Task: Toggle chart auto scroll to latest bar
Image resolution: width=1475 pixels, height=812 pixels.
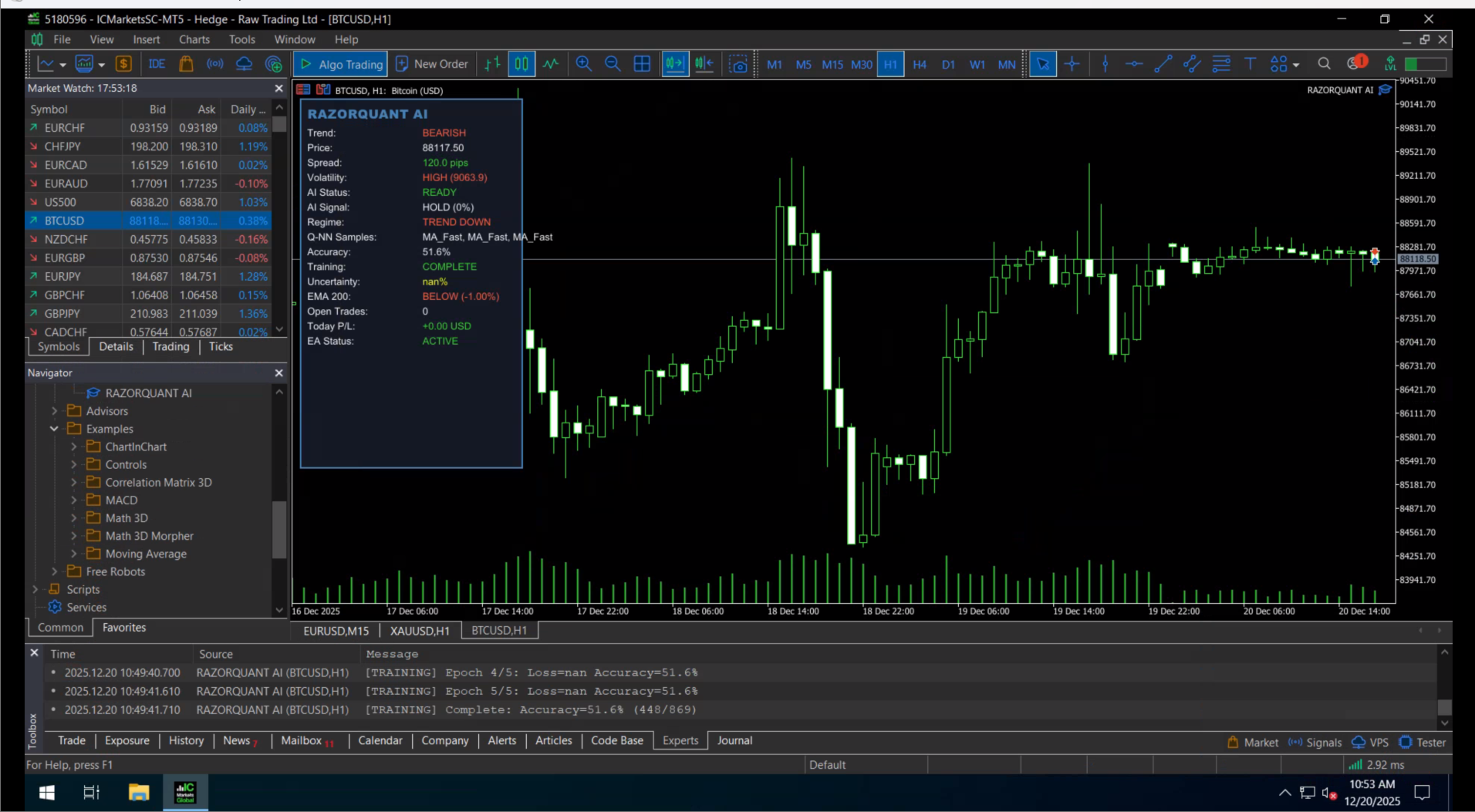Action: click(675, 64)
